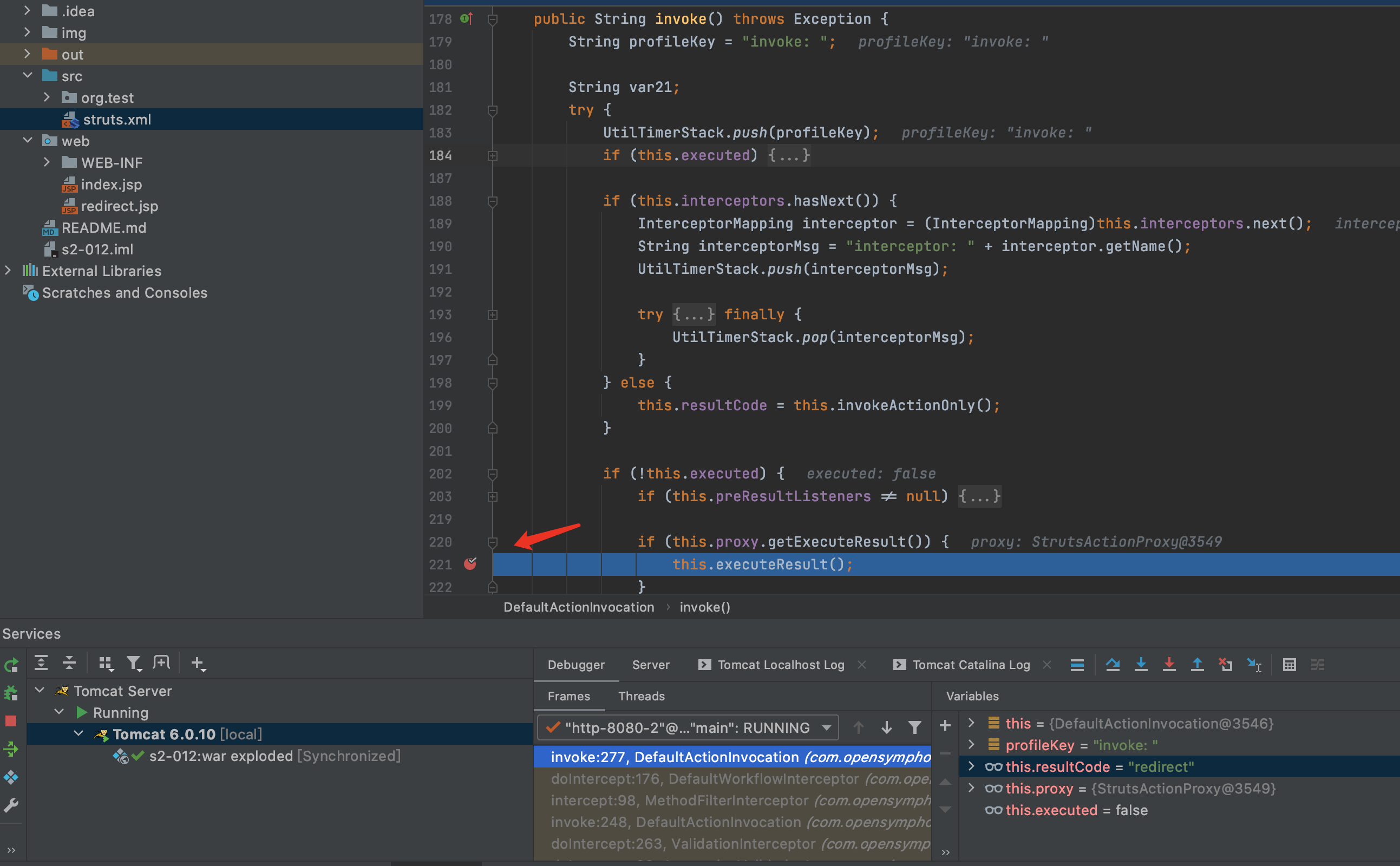Unfold the try block at line 193
Screen dimensions: 1400x866
[493, 315]
